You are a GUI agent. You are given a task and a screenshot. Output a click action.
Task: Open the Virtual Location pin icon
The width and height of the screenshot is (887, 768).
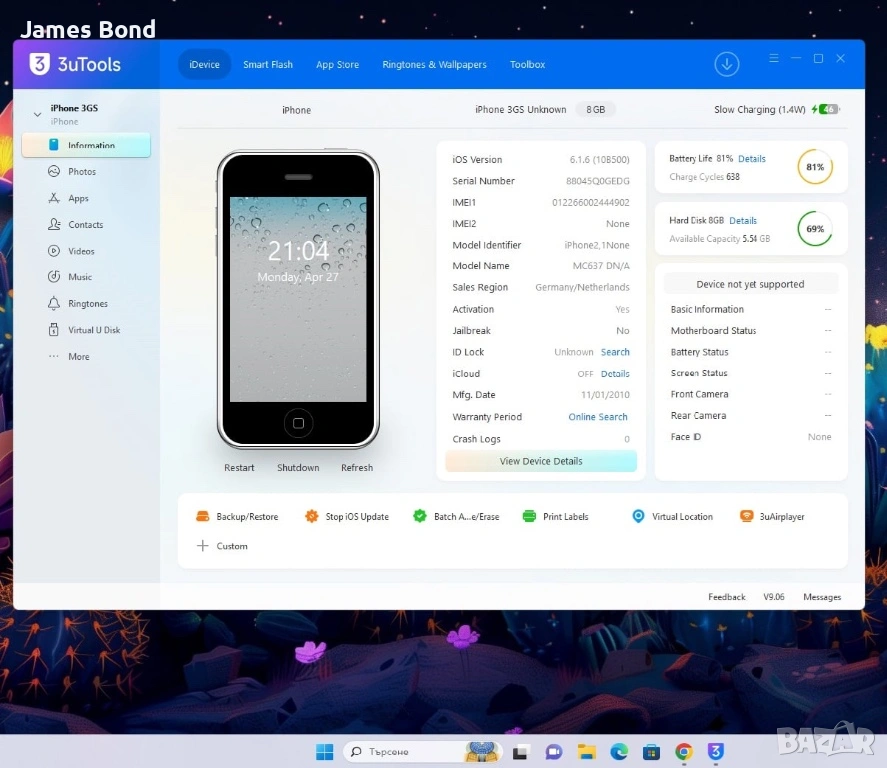point(638,517)
